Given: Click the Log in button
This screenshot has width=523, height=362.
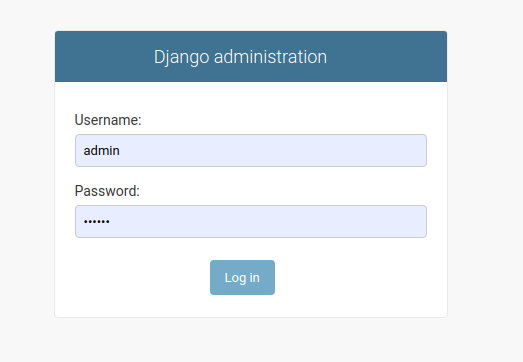Looking at the screenshot, I should point(242,277).
